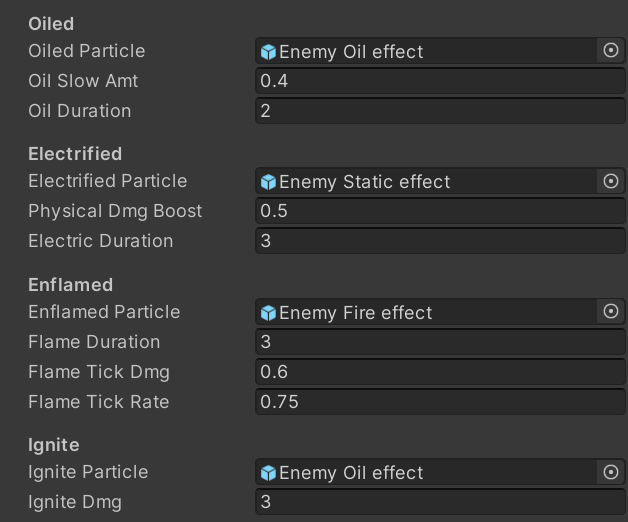
Task: Click the Flame Tick Dmg value field
Action: point(440,372)
